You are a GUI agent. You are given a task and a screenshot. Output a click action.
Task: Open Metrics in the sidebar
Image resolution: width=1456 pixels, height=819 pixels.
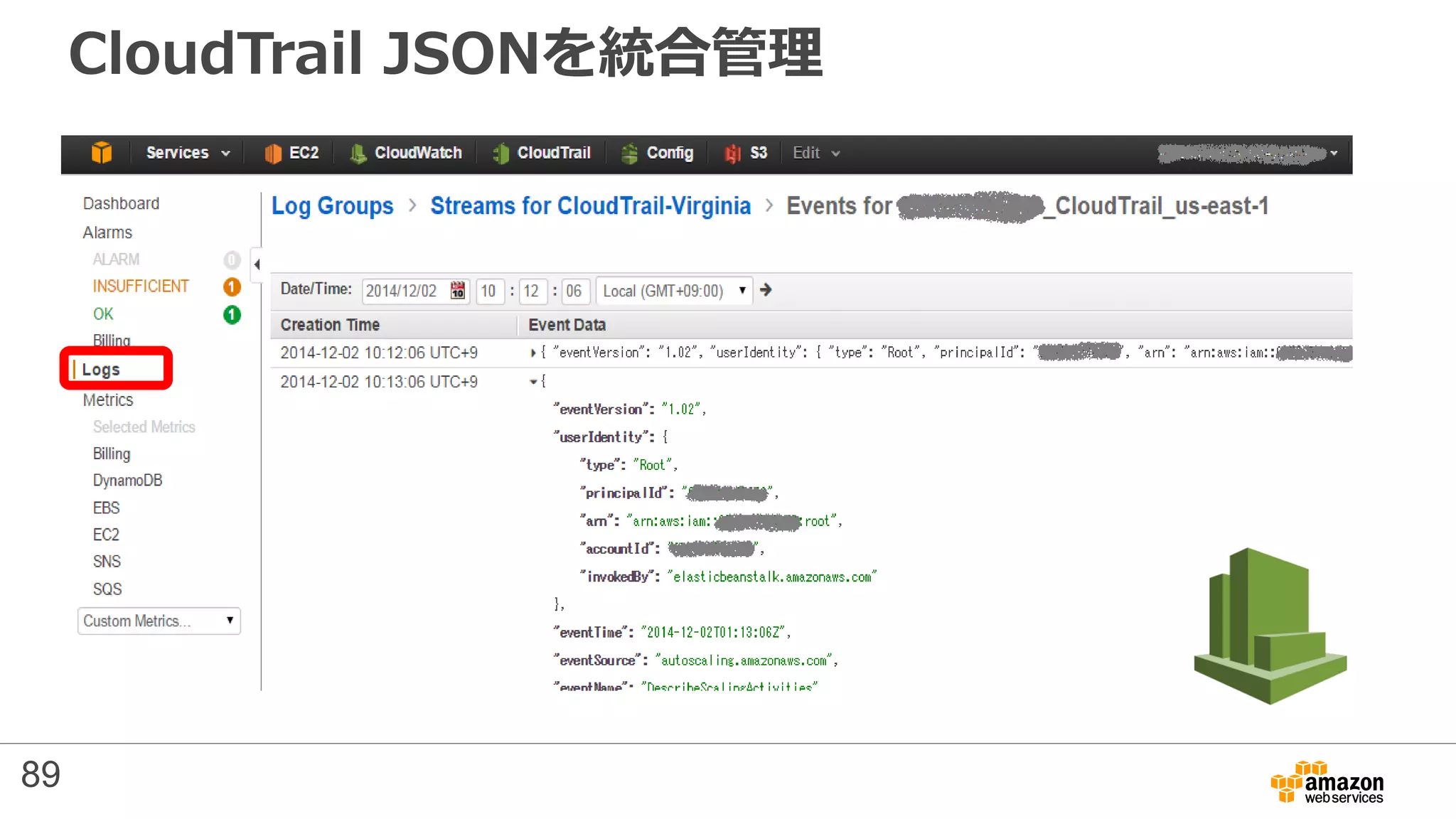click(x=108, y=400)
